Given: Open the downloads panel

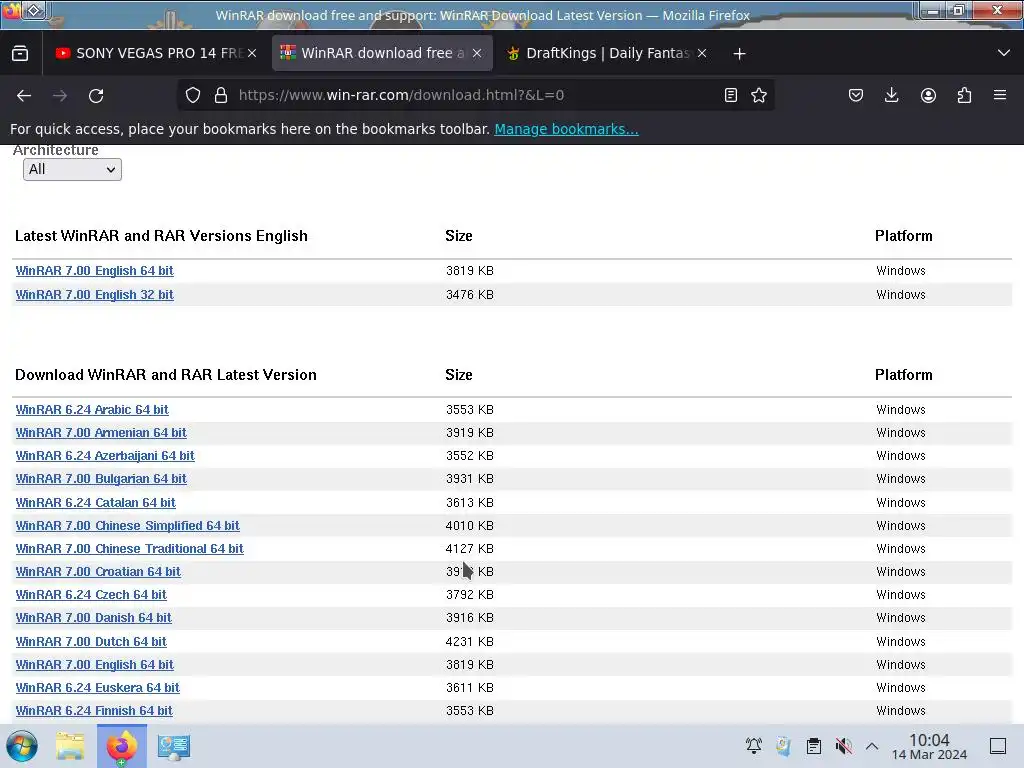Looking at the screenshot, I should 891,95.
